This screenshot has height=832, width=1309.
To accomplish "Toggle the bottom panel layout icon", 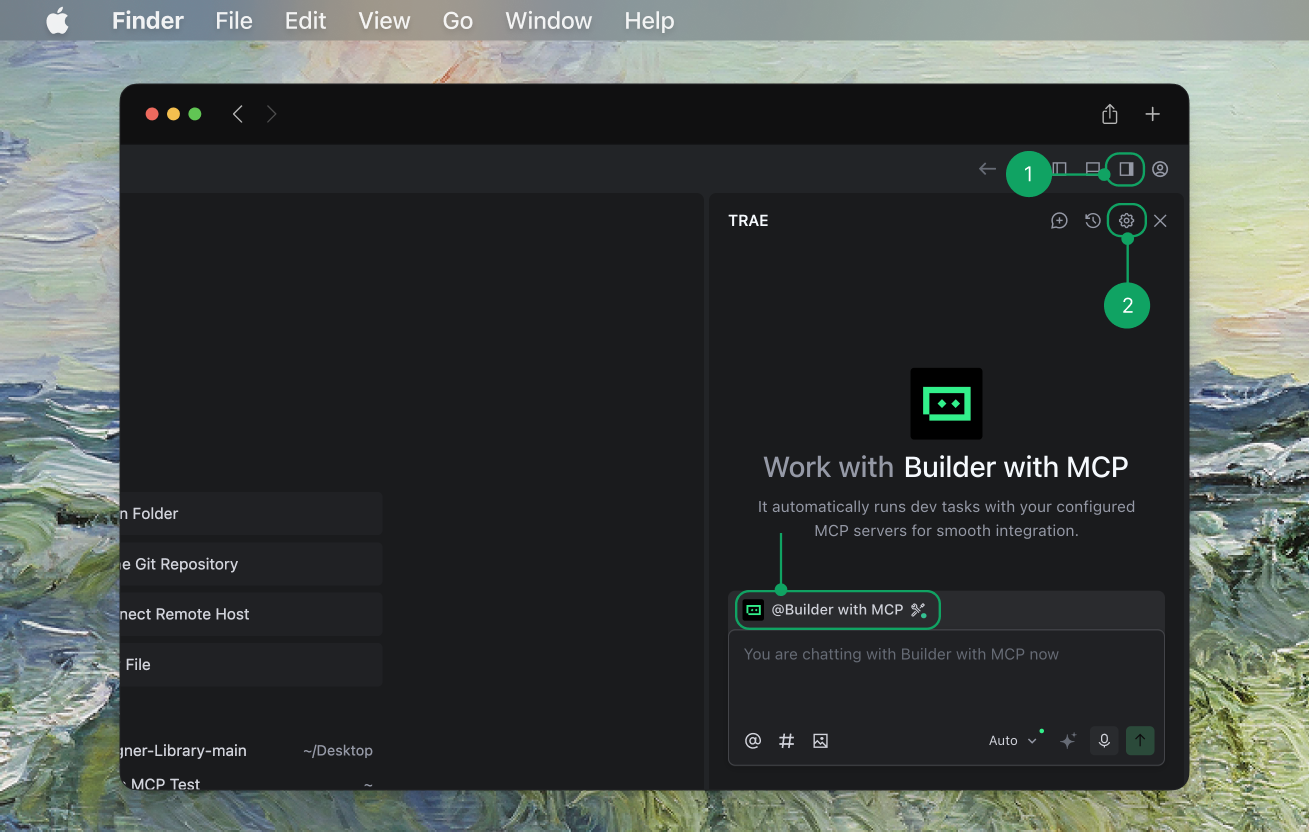I will pyautogui.click(x=1093, y=169).
